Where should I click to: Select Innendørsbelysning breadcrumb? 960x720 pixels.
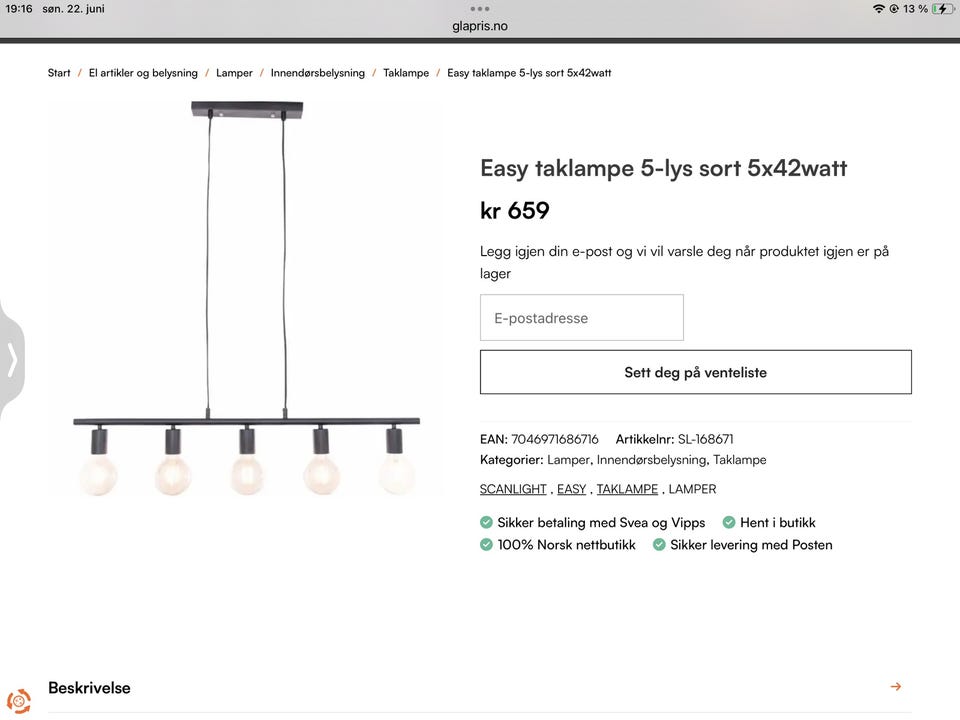click(318, 73)
